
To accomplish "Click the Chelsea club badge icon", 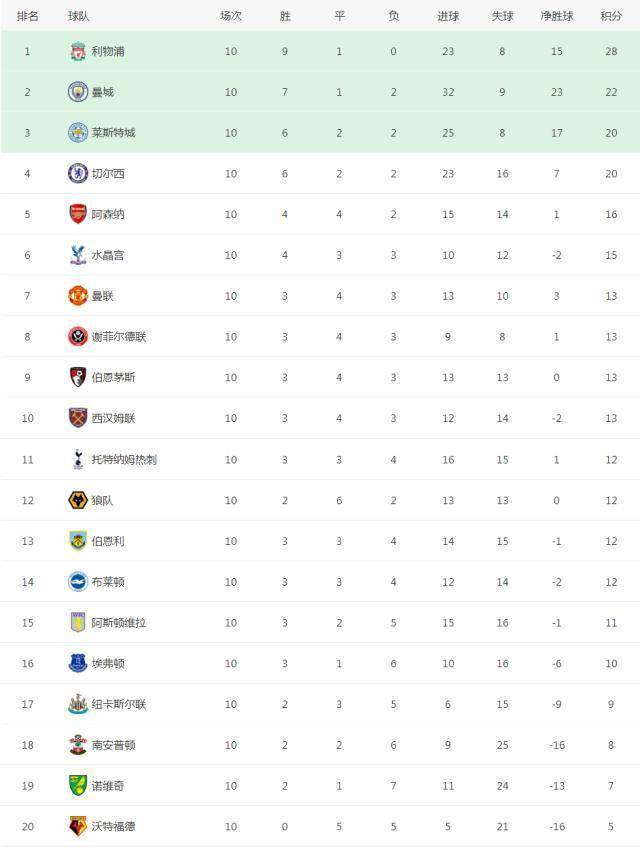I will [x=78, y=174].
